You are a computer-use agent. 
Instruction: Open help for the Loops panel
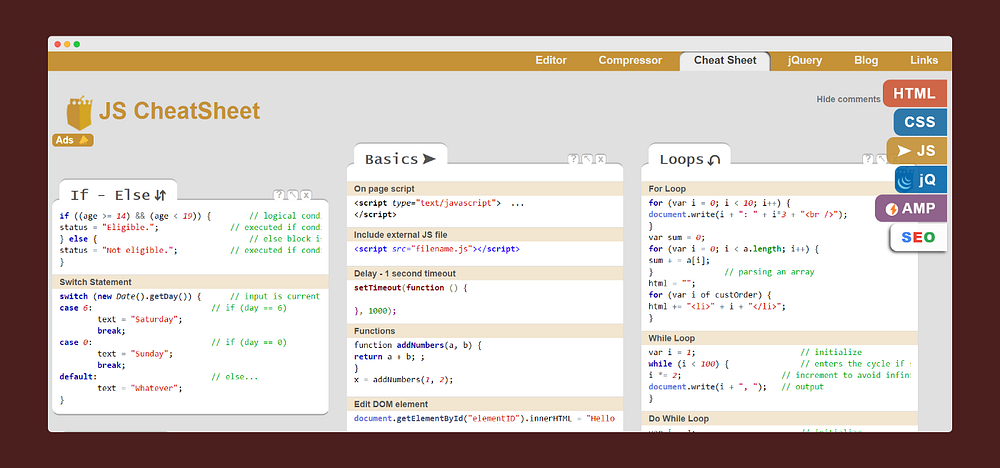[867, 159]
